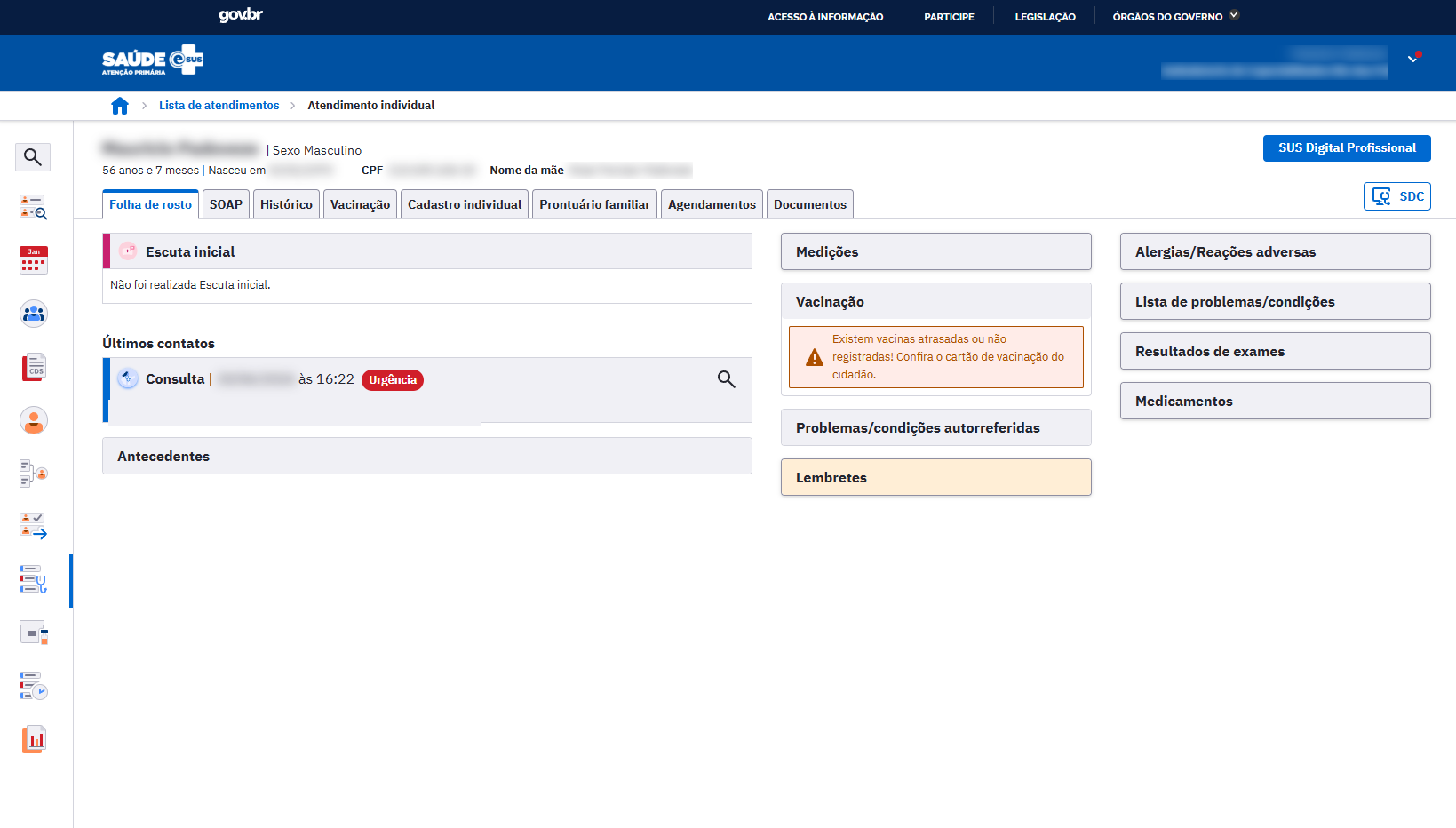Expand Resultados de exames panel
The height and width of the screenshot is (828, 1456).
coord(1276,351)
